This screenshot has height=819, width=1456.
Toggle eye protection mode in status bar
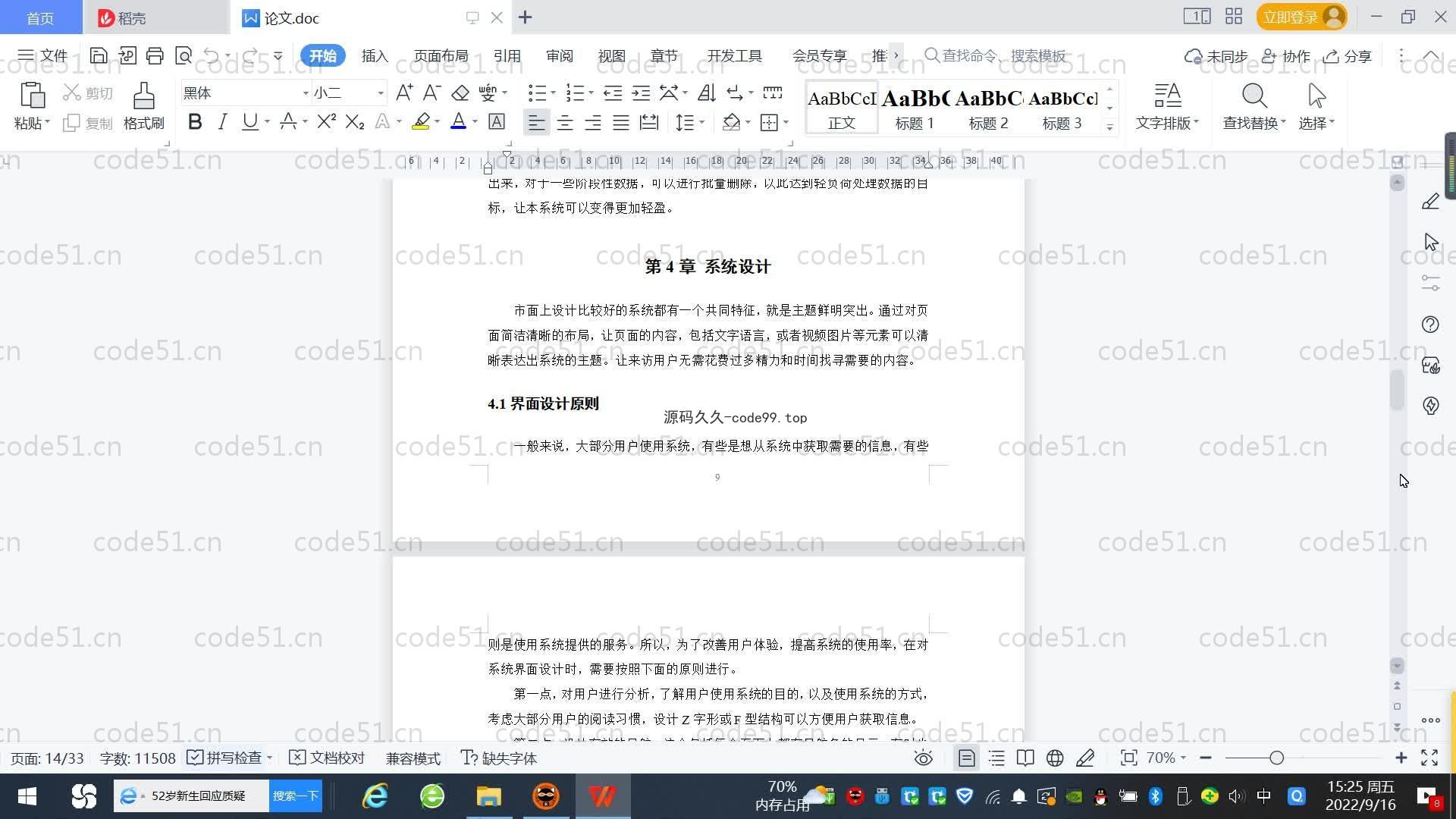pyautogui.click(x=923, y=758)
